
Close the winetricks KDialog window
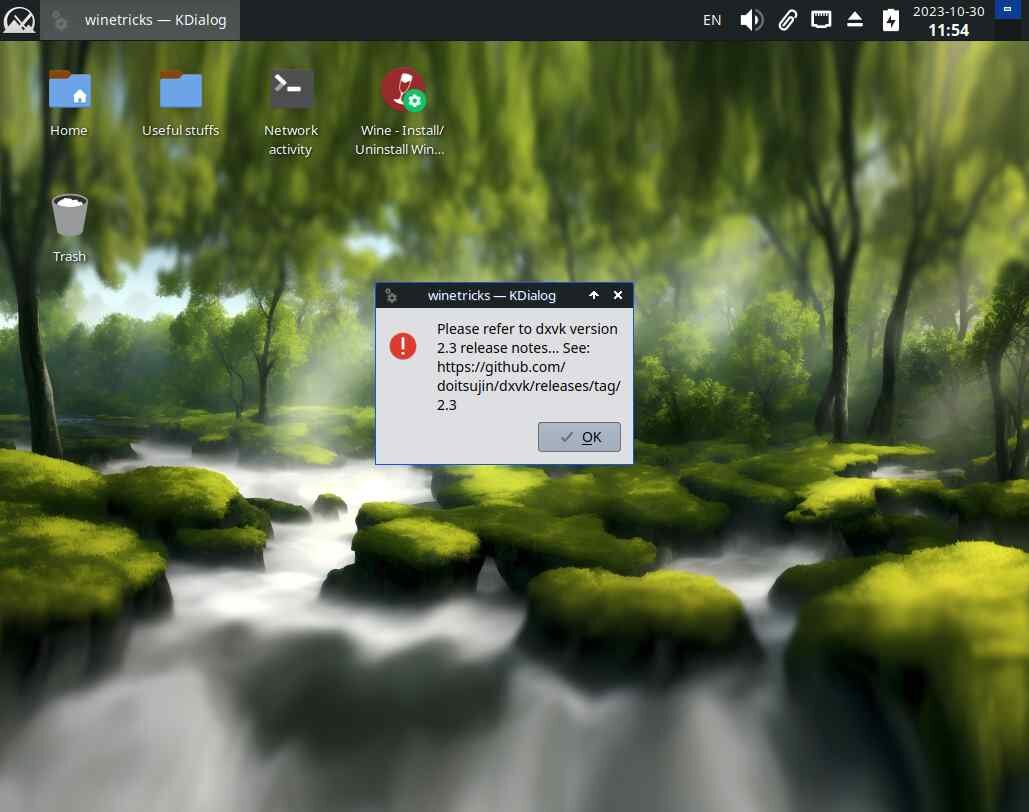(x=618, y=295)
